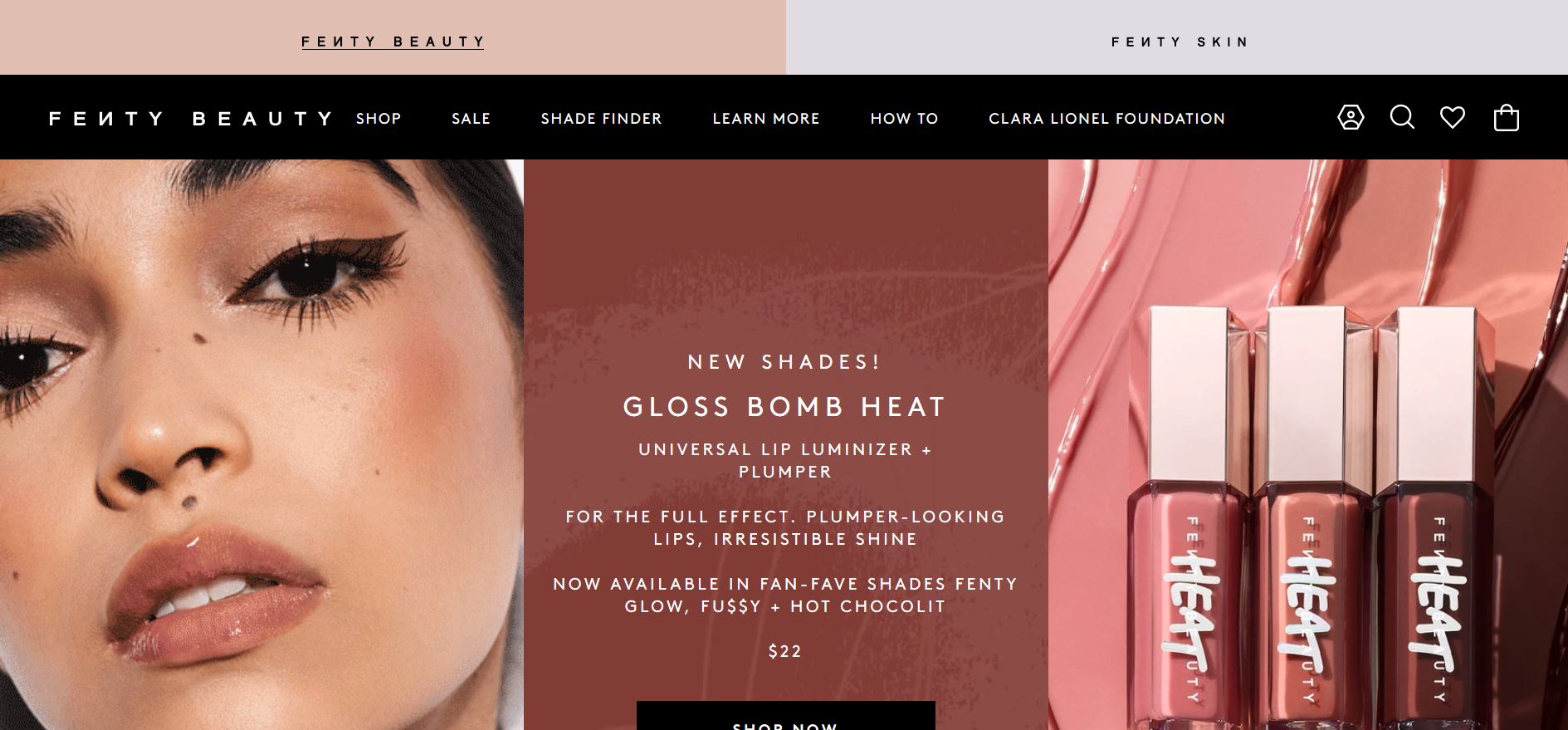Click the Shop Now button
Viewport: 1568px width, 730px height.
[785, 716]
